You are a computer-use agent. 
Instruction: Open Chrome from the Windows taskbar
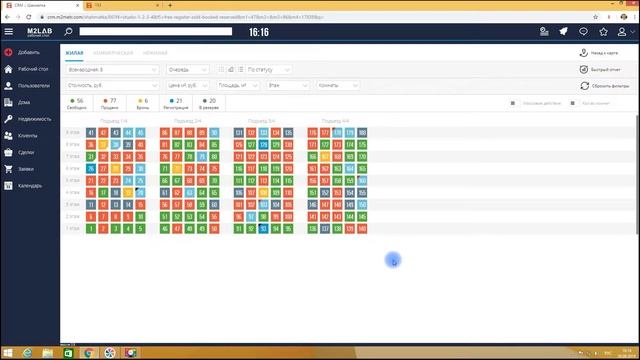[89, 353]
